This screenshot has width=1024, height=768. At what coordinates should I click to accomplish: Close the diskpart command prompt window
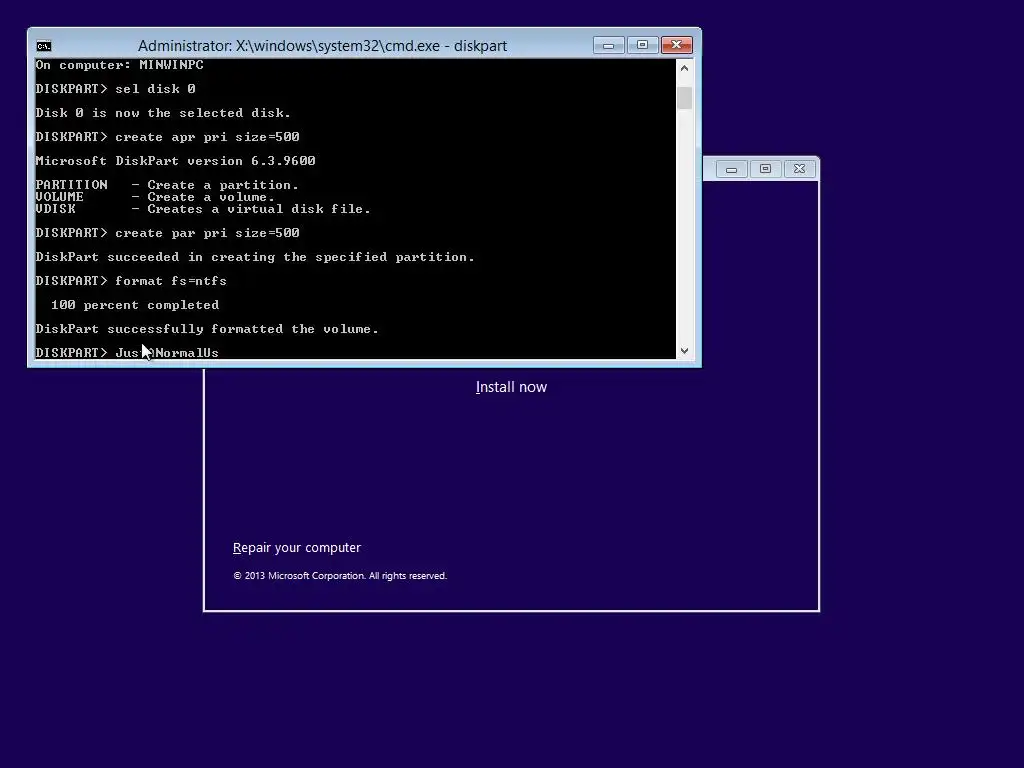pos(677,45)
